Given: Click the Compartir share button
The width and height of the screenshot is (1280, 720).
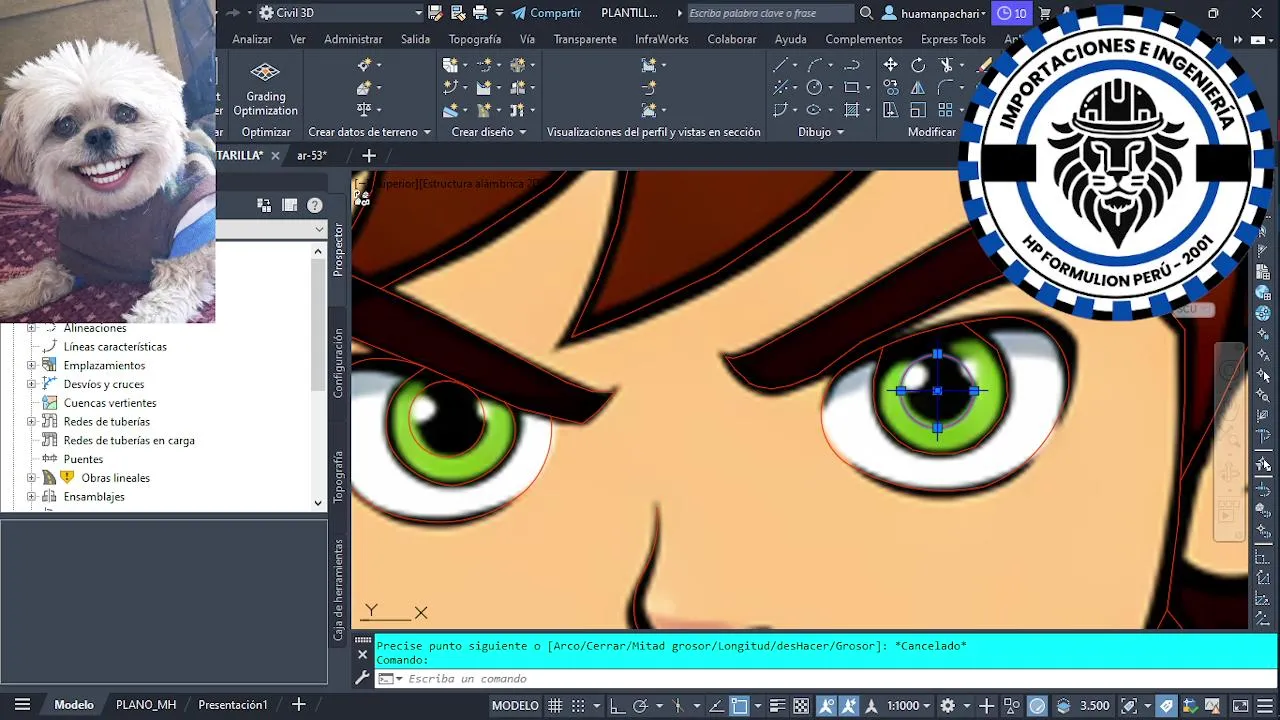Looking at the screenshot, I should (546, 13).
